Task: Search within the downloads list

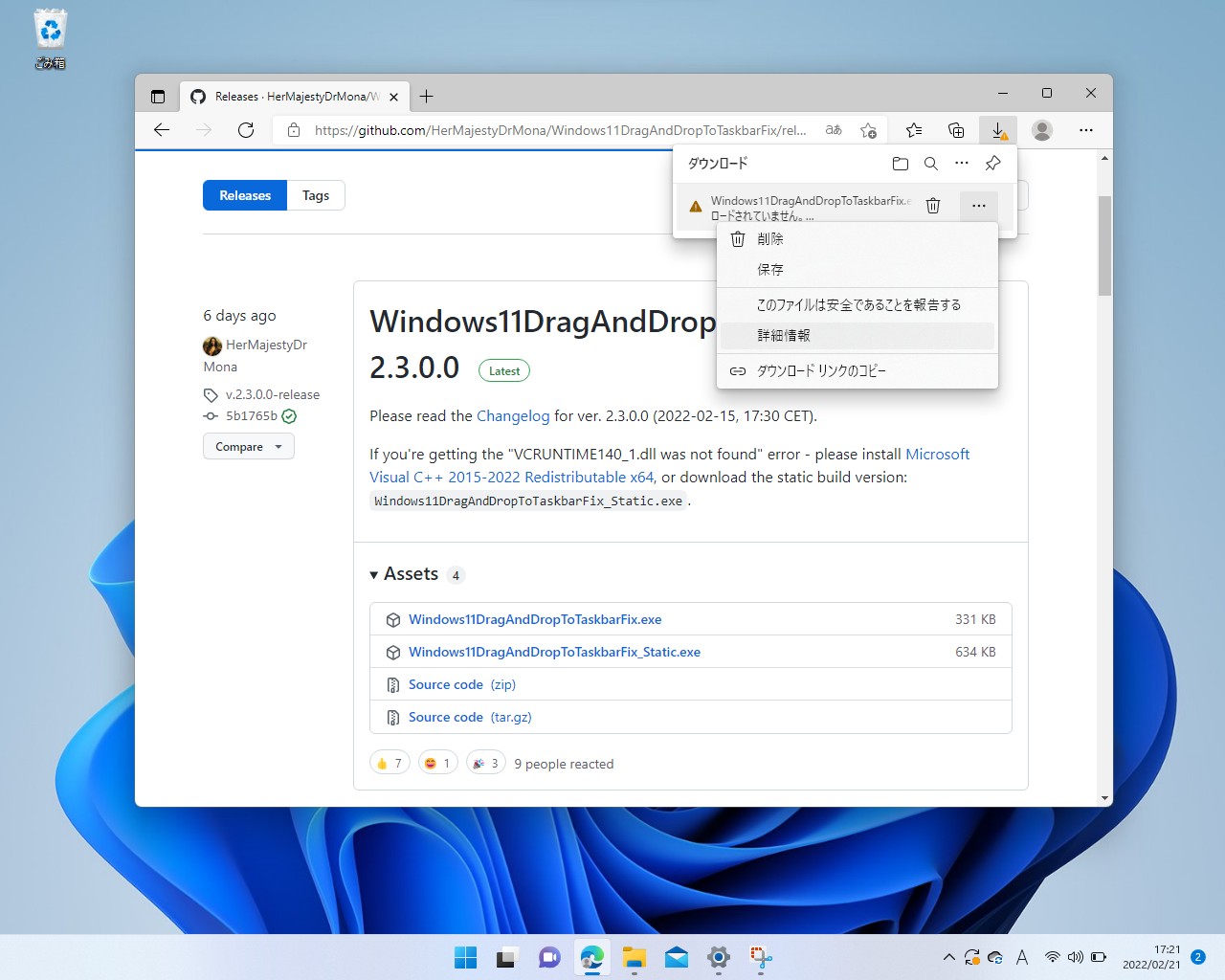Action: (930, 163)
